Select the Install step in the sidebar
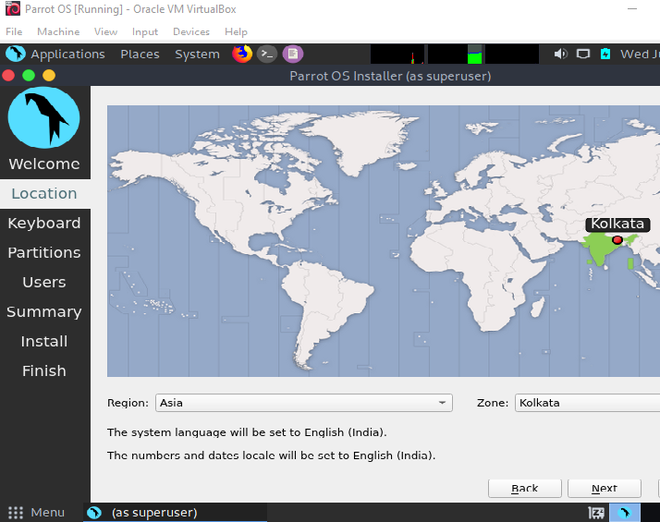Viewport: 660px width, 522px height. 44,341
